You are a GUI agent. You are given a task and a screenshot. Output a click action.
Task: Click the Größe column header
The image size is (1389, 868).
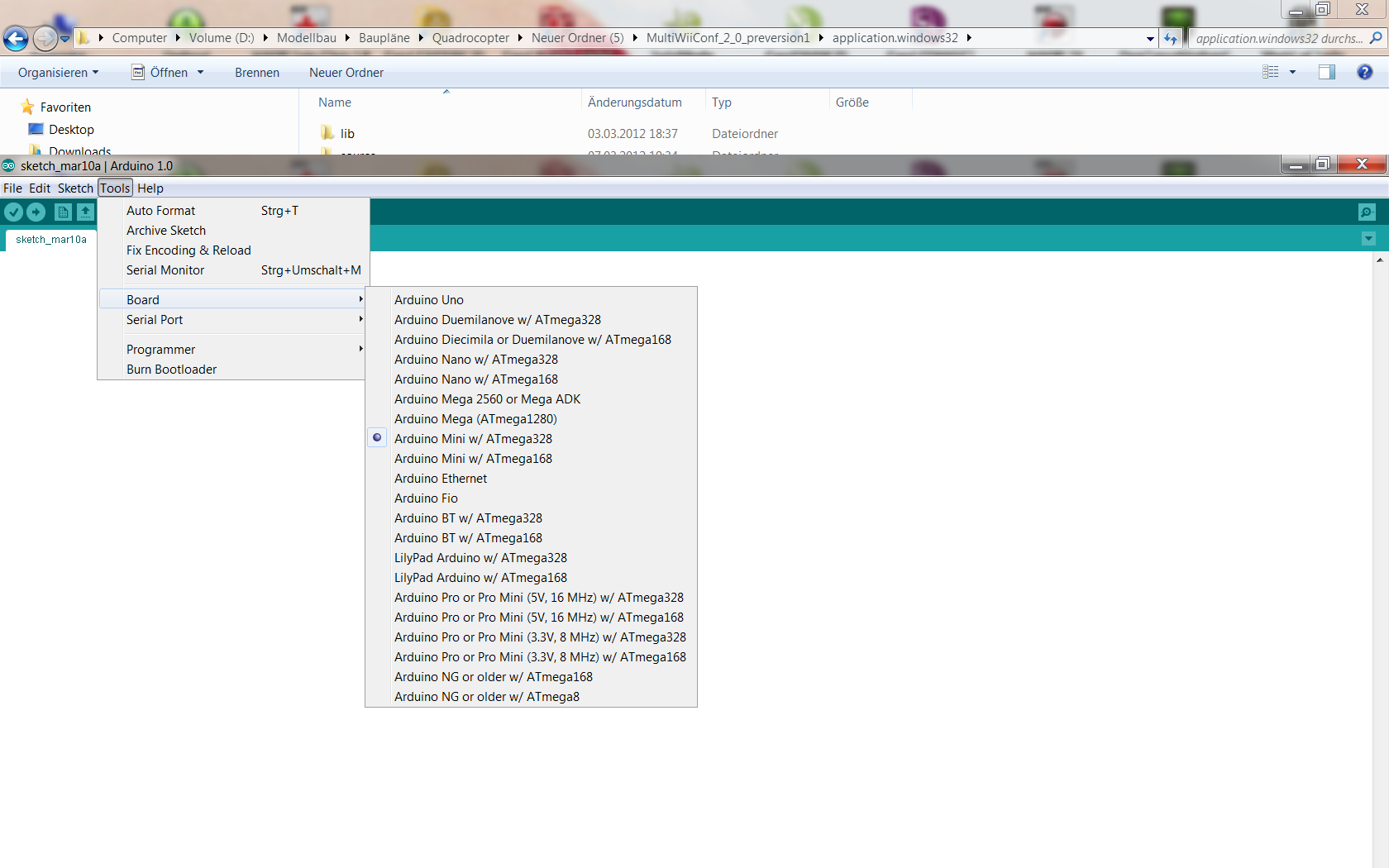[852, 103]
